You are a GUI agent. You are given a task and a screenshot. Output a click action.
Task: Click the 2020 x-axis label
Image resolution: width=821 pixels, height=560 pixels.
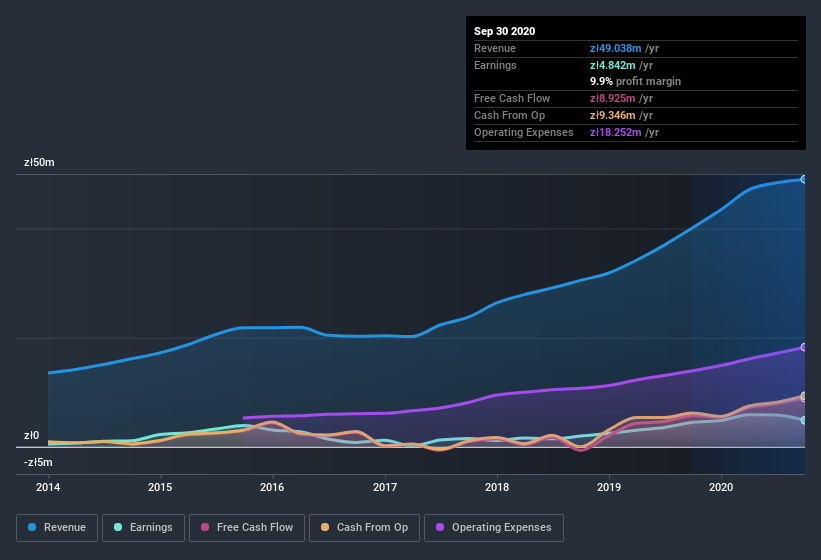pyautogui.click(x=721, y=488)
